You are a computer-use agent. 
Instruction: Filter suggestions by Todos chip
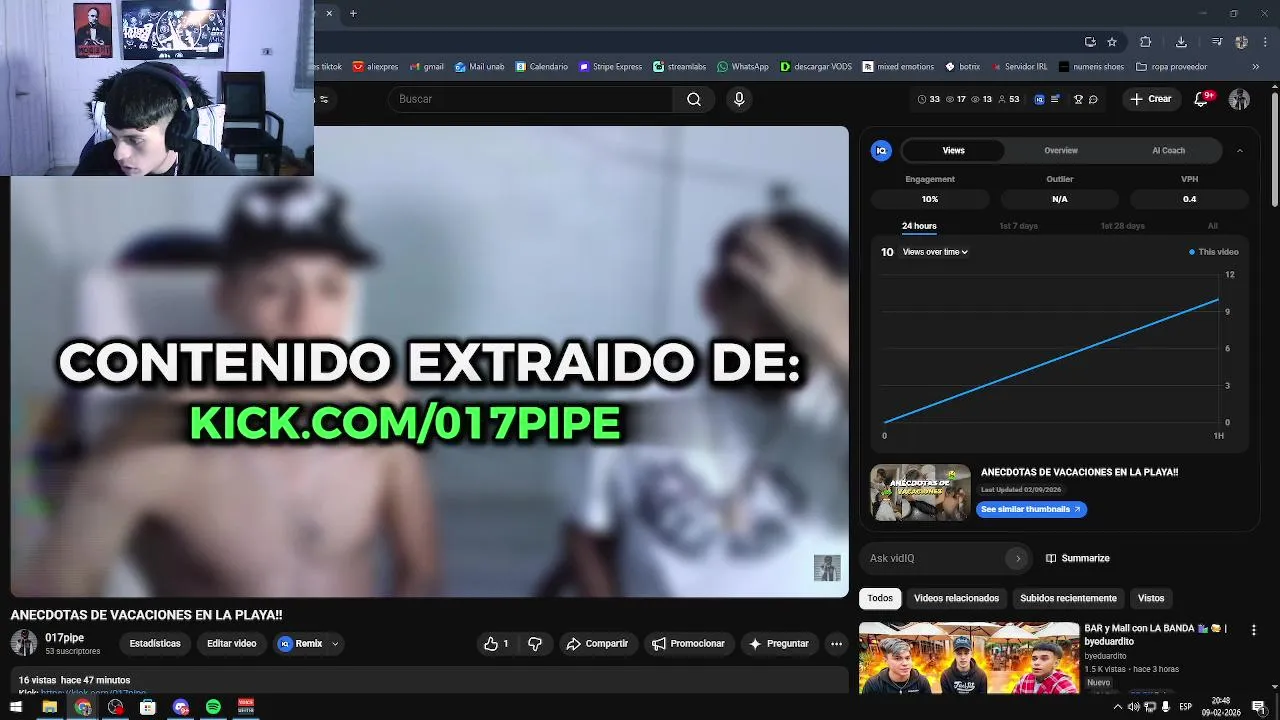pyautogui.click(x=880, y=598)
